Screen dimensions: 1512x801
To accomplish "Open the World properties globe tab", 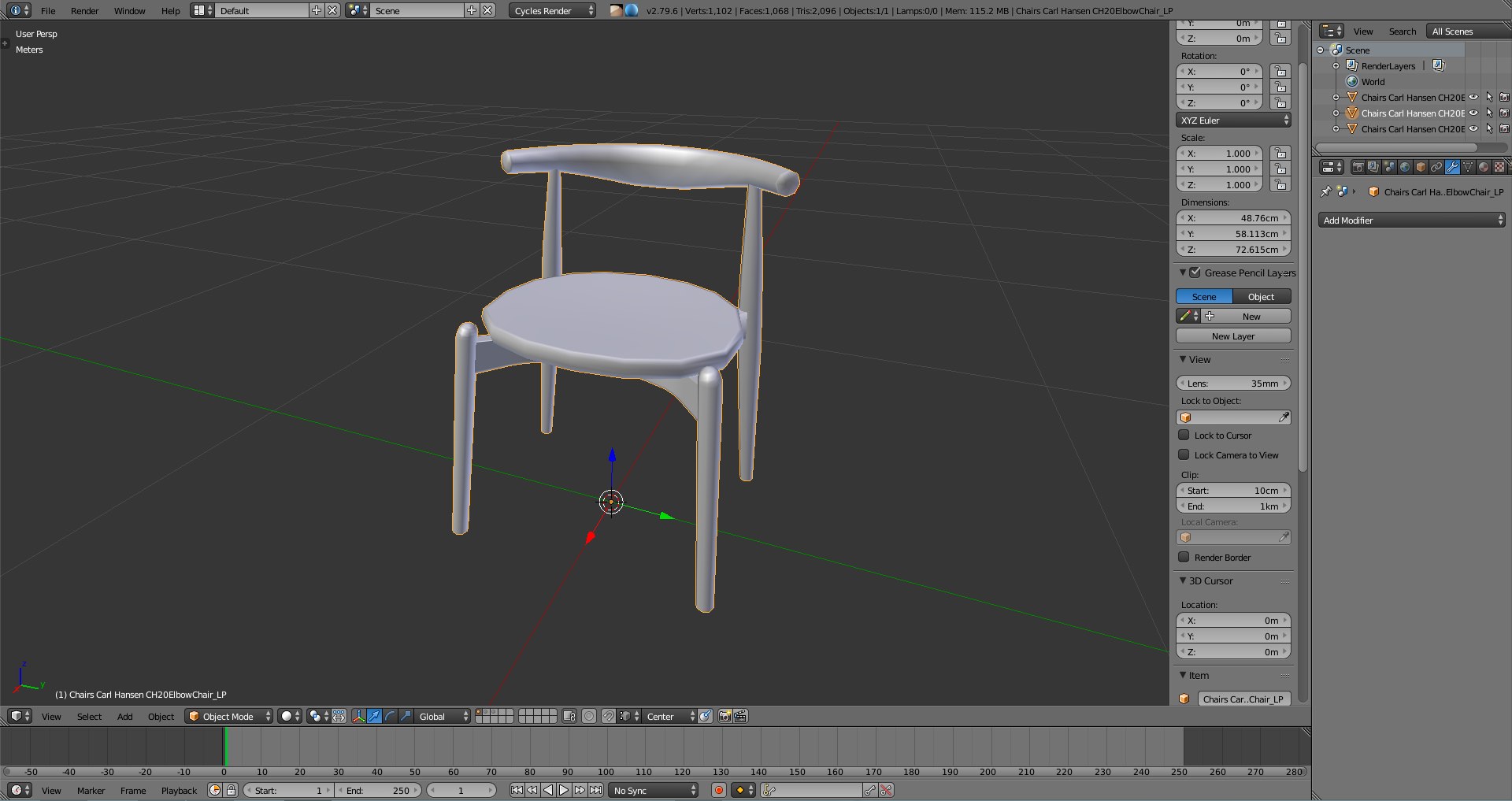I will click(1405, 167).
